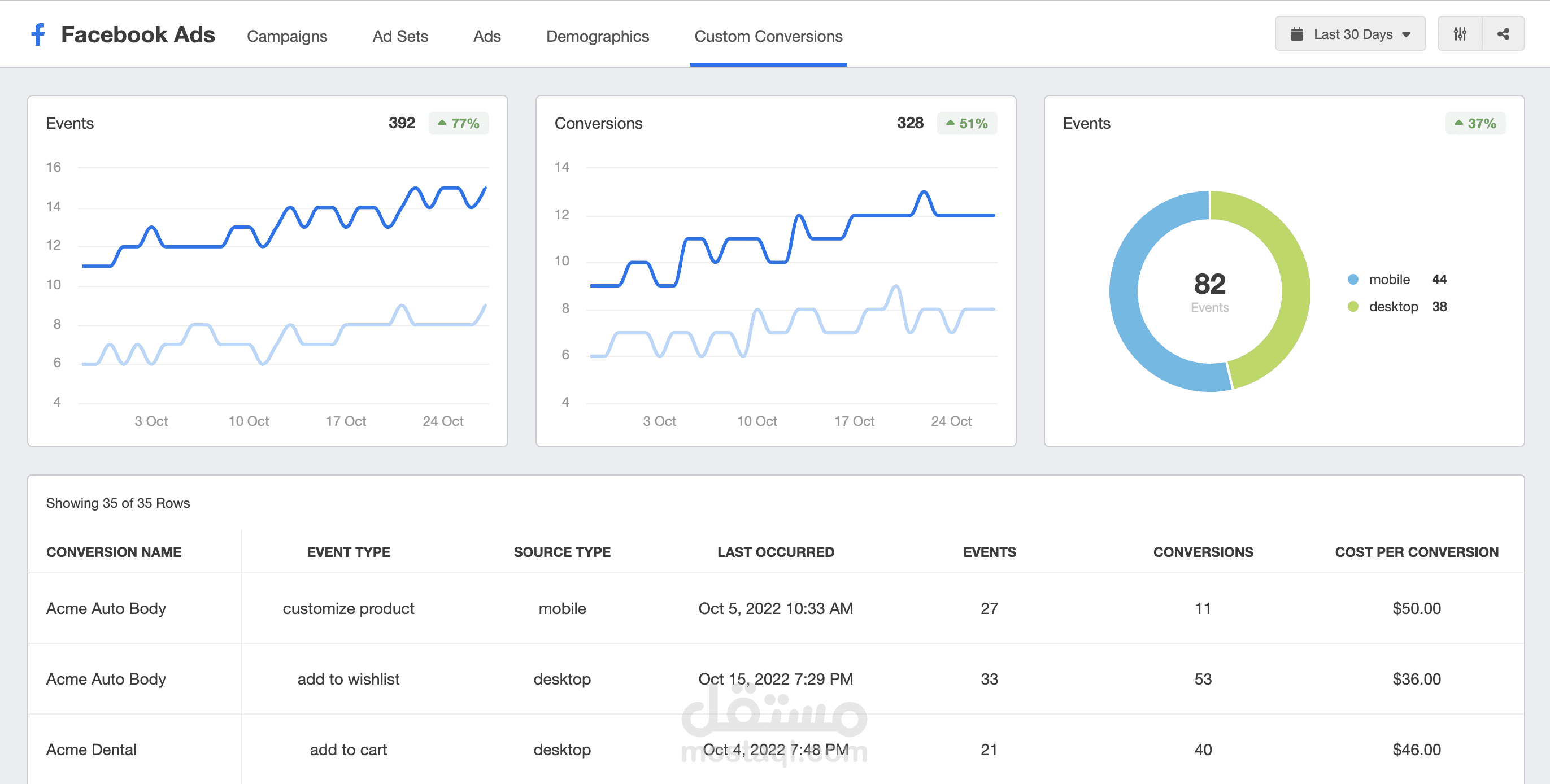Go to the Demographics tab

click(597, 36)
